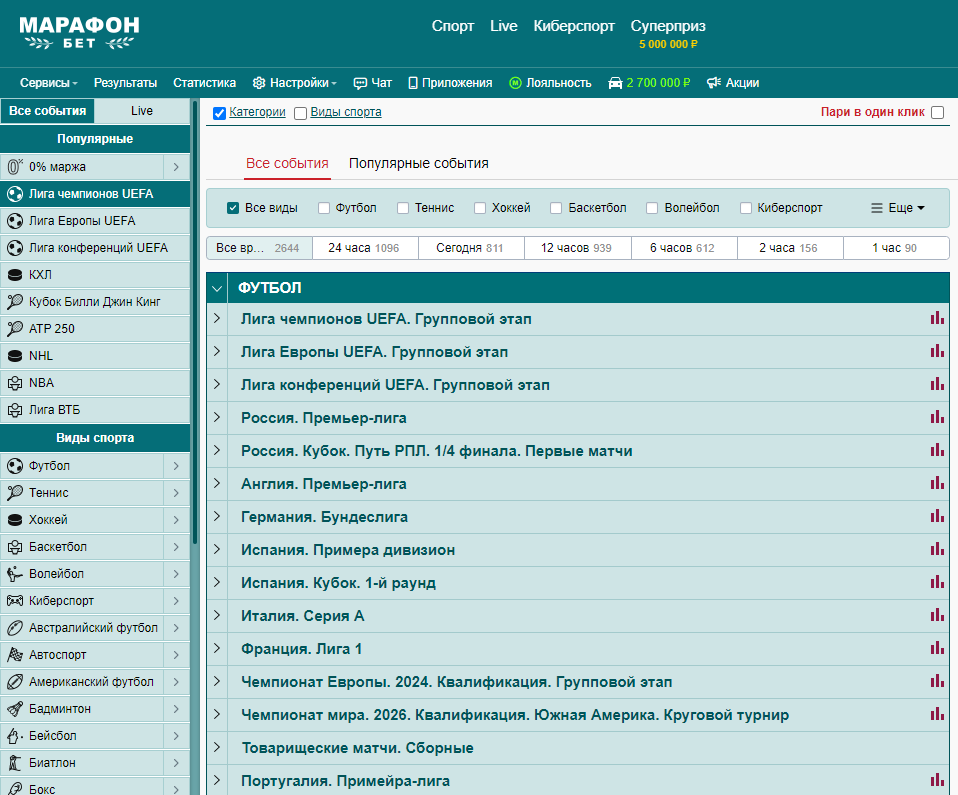Viewport: 958px width, 795px height.
Task: Expand Лига Европы UEFA. Групповой этап row
Action: [217, 352]
